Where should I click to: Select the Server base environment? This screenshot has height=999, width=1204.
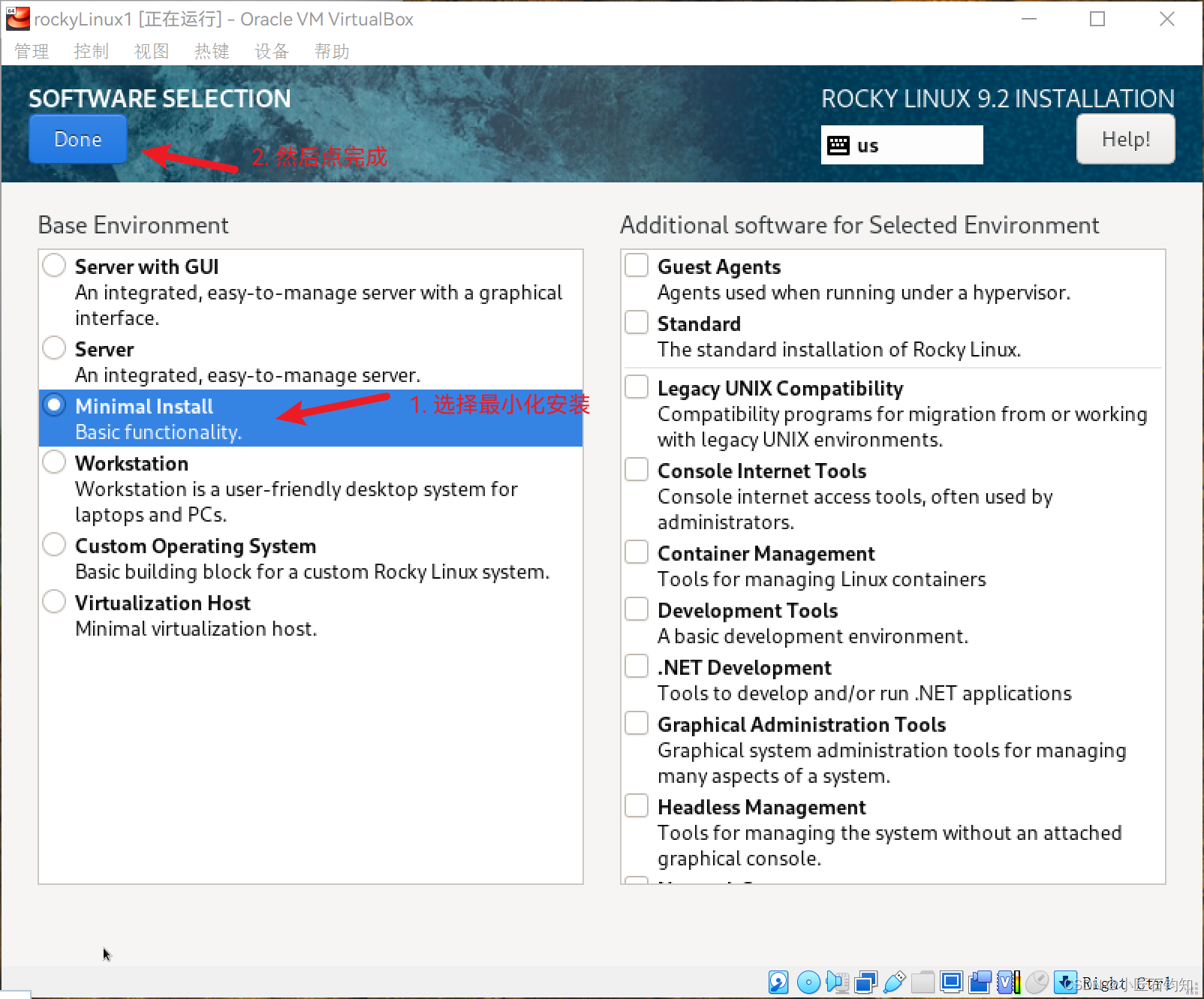pyautogui.click(x=54, y=348)
